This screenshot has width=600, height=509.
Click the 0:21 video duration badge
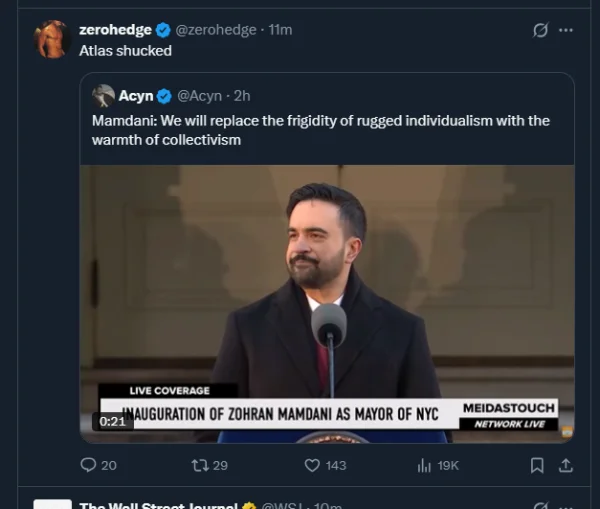click(x=112, y=421)
